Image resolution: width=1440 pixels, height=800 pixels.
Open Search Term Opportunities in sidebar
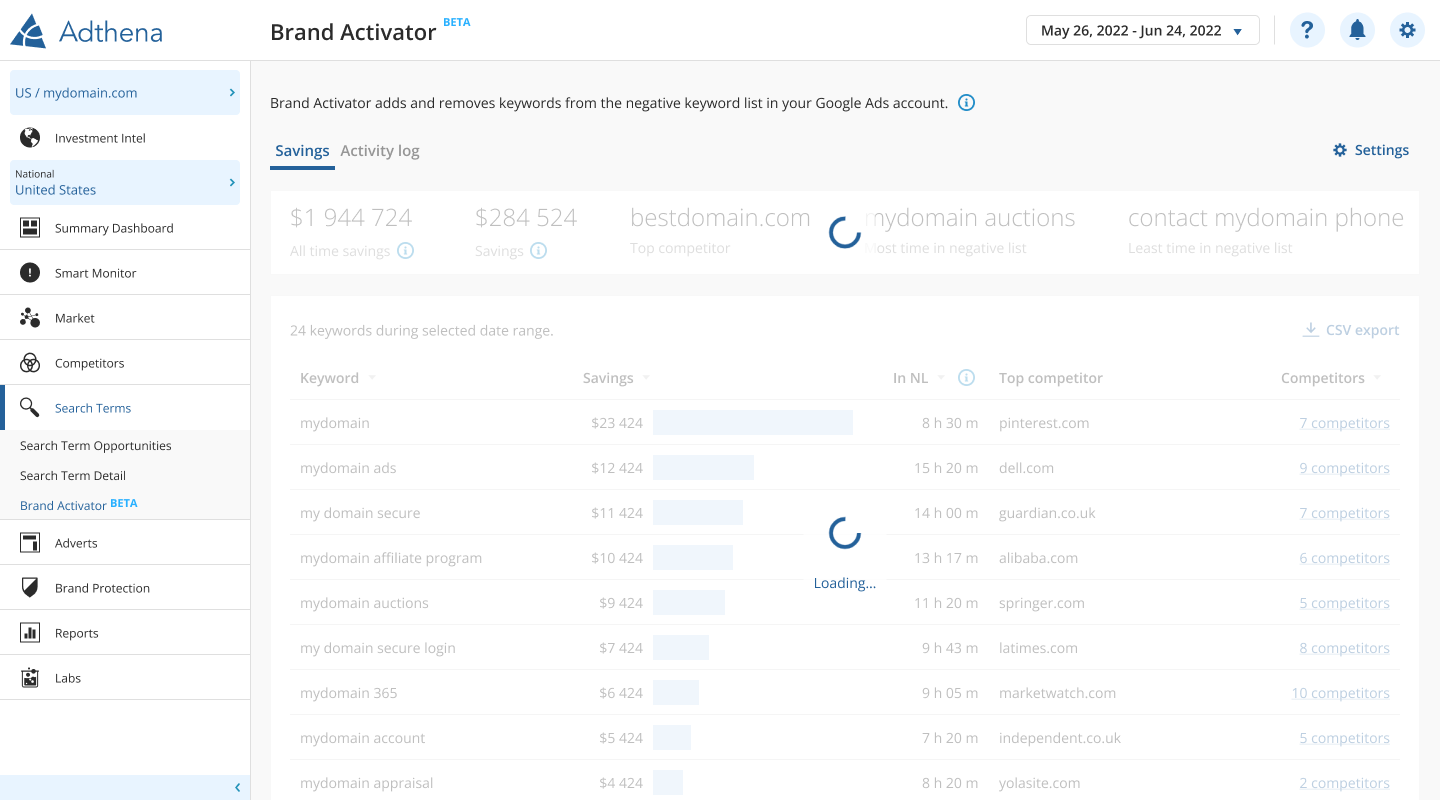pos(96,446)
